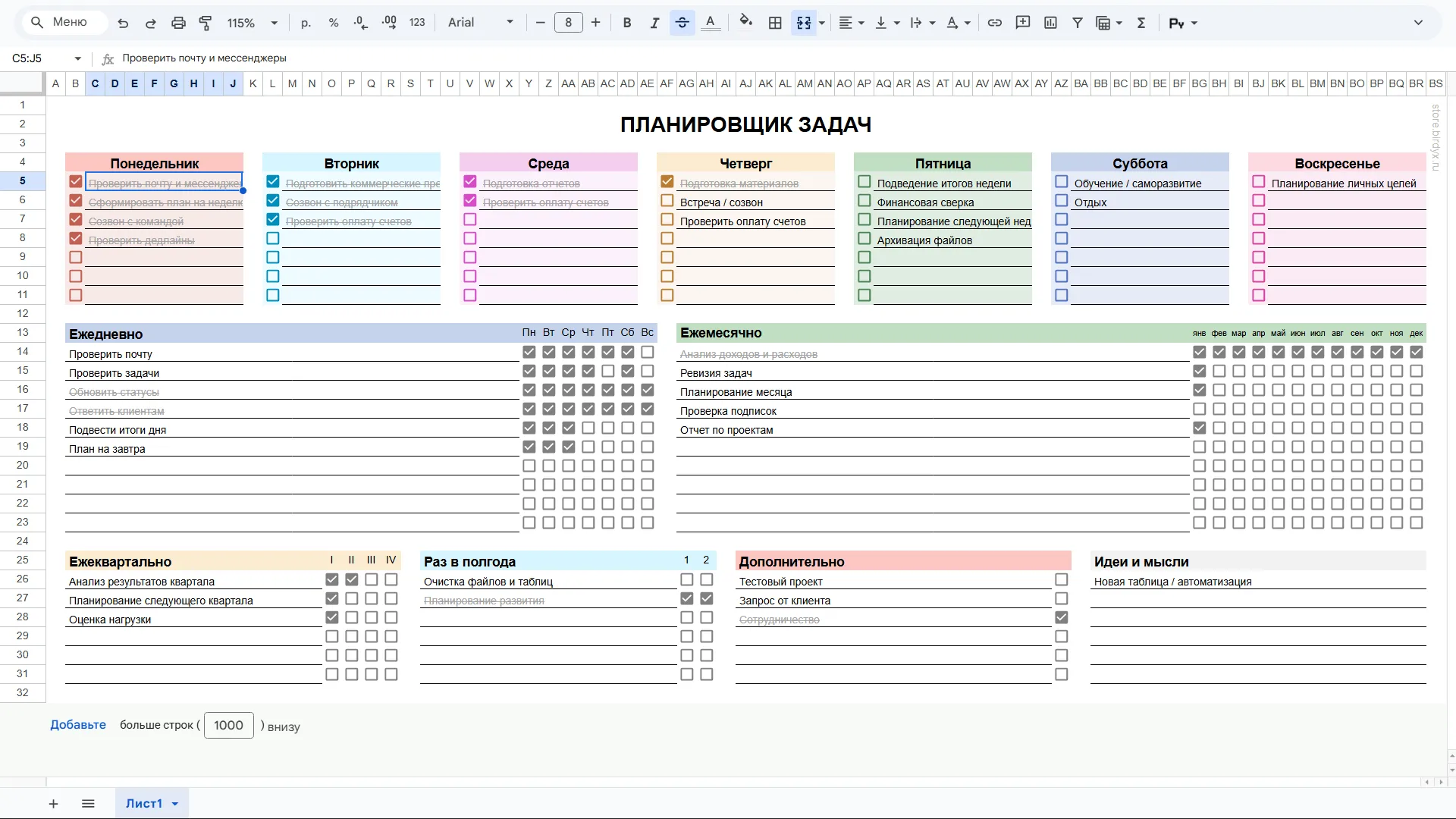
Task: Open the Name box dropdown arrow
Action: 77,58
